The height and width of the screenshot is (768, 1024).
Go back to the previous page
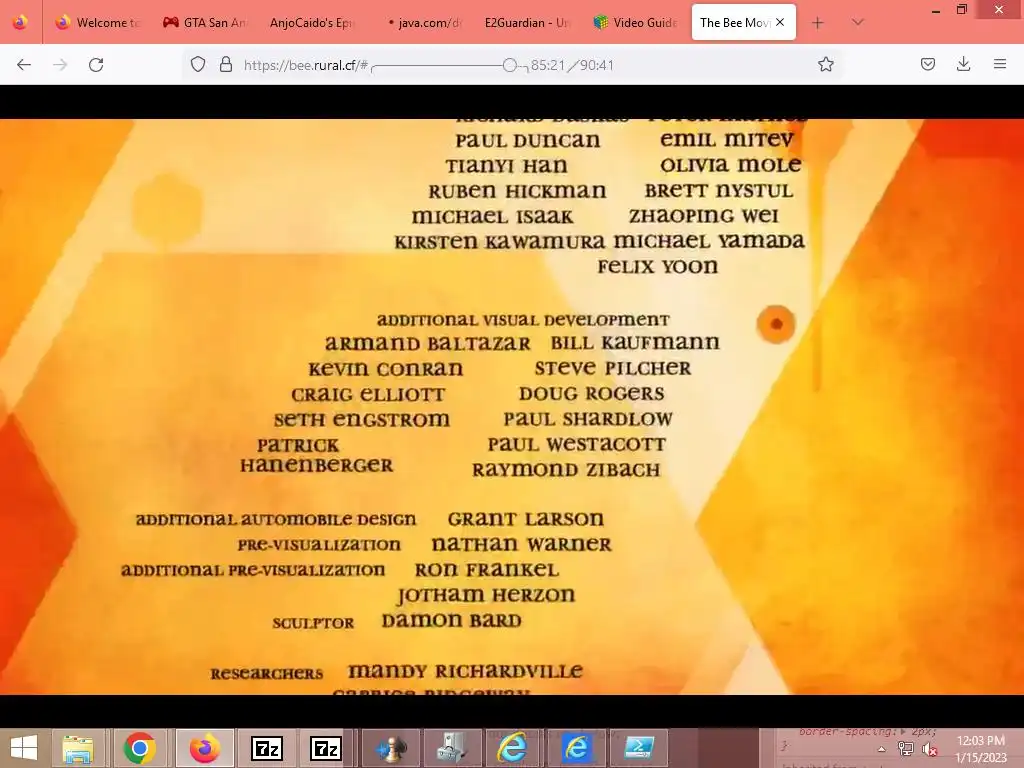click(24, 65)
